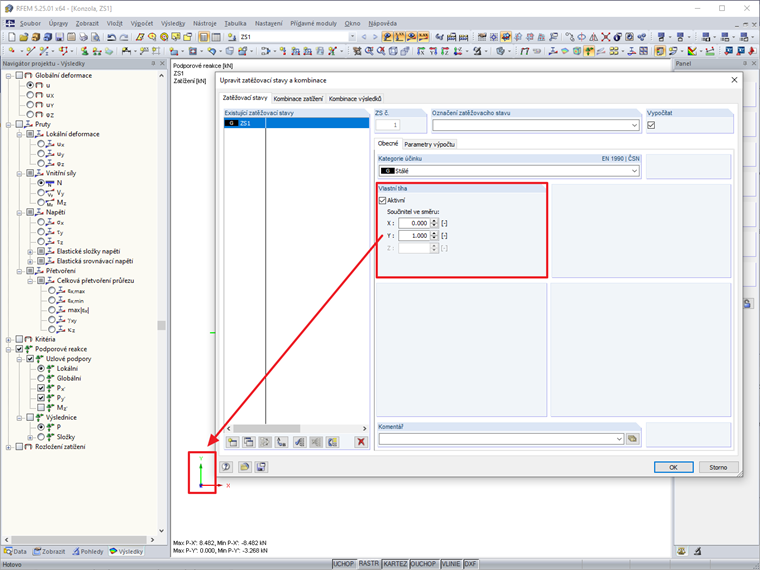Open the ZS1 load case toolbar dropdown
The height and width of the screenshot is (570, 760).
point(352,37)
